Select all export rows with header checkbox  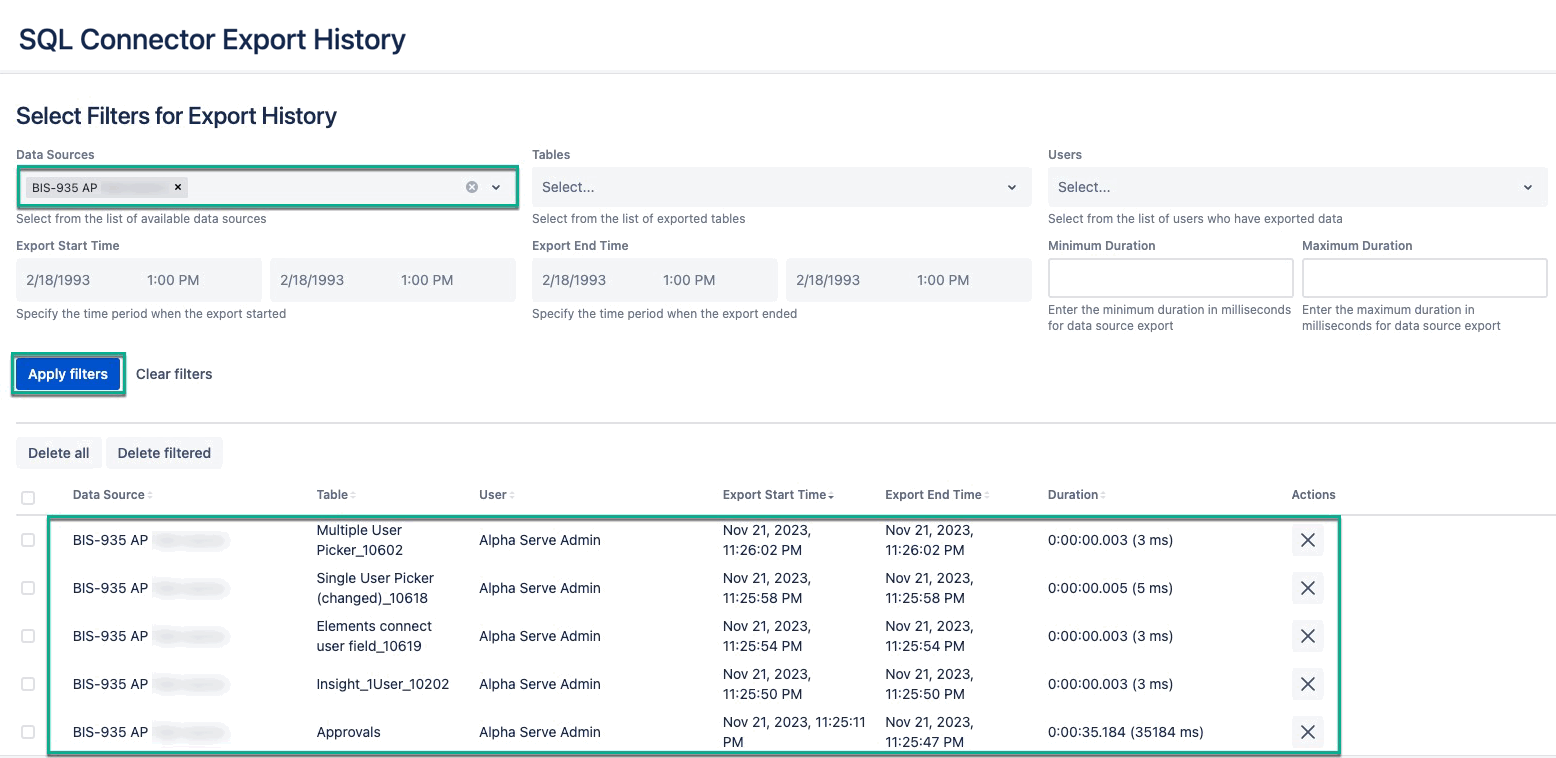click(x=28, y=498)
